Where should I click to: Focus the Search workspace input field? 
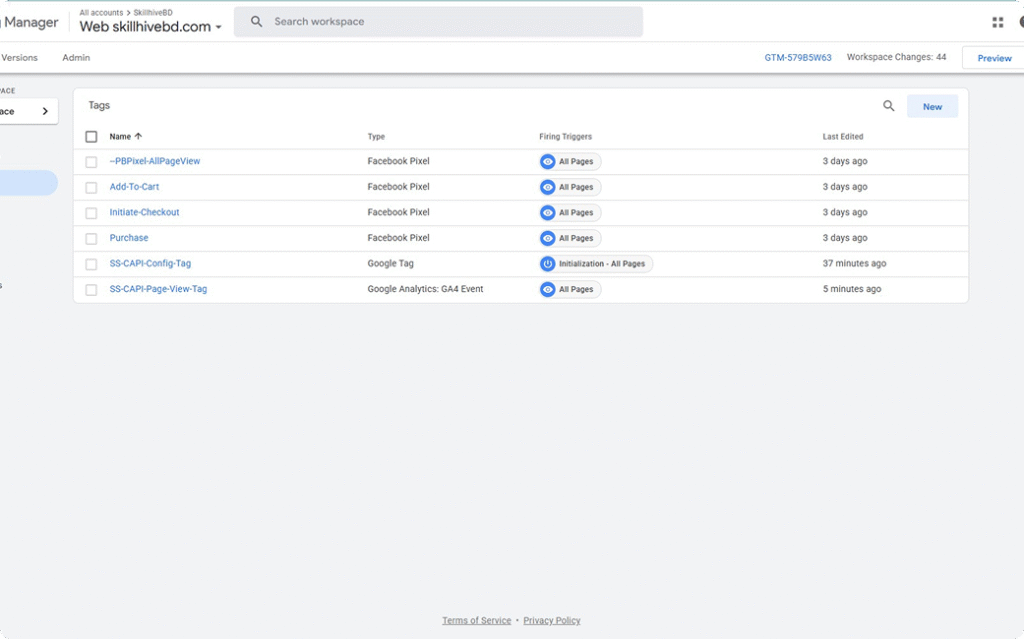pyautogui.click(x=438, y=22)
